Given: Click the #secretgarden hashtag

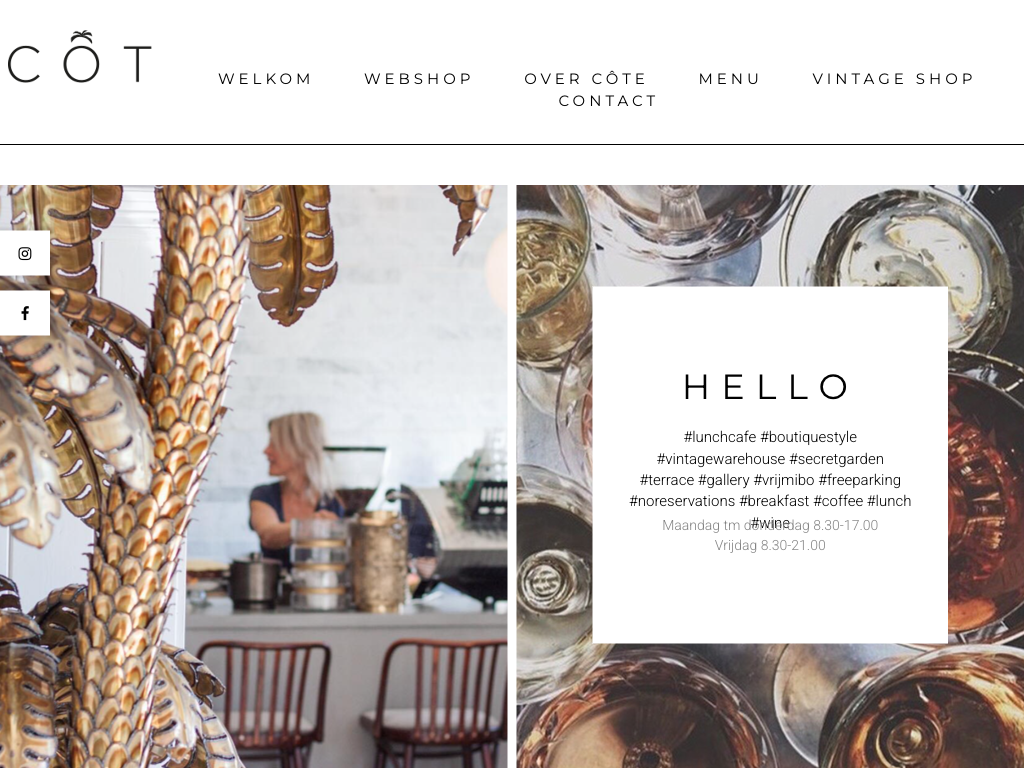Looking at the screenshot, I should pyautogui.click(x=837, y=459).
